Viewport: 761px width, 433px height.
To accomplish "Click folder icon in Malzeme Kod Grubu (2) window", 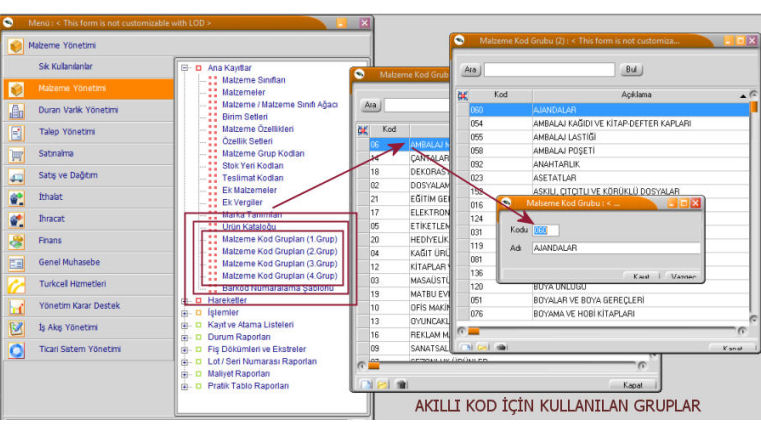I will (483, 348).
